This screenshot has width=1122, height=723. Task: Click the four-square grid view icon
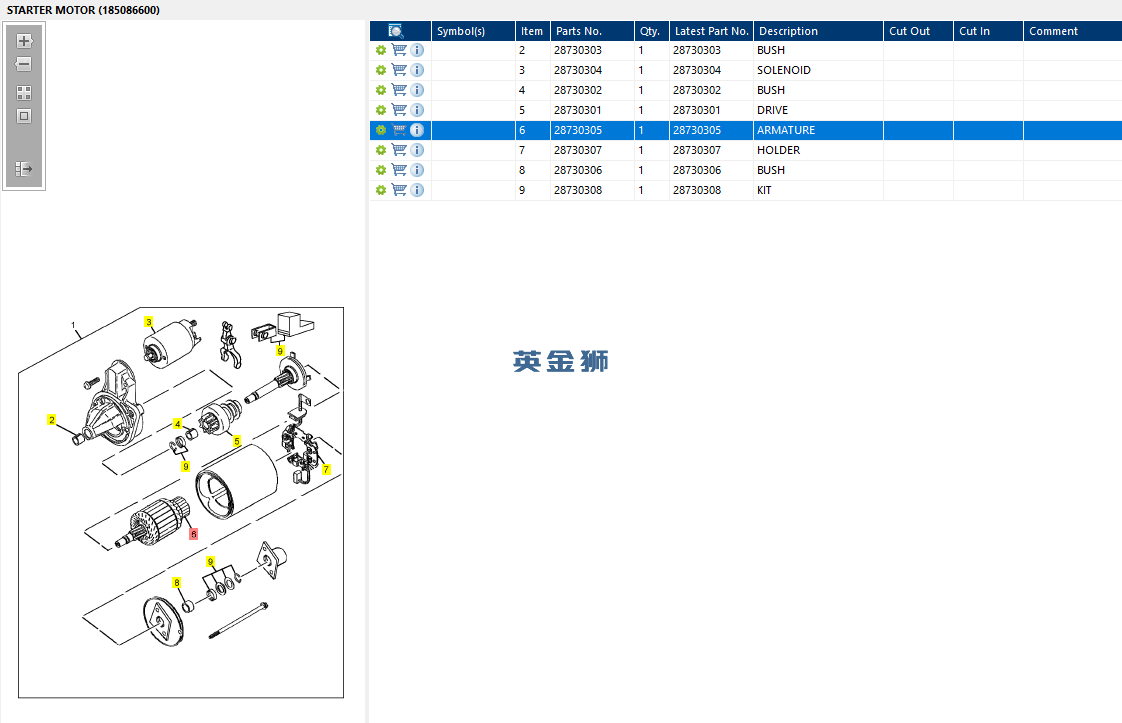[x=24, y=93]
